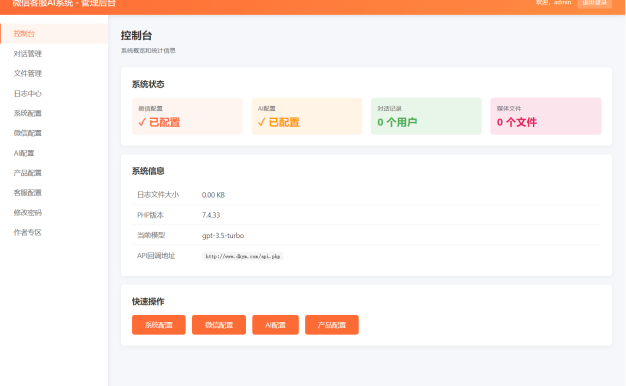Open 系统配置 in the sidebar menu
The width and height of the screenshot is (626, 386).
click(x=54, y=113)
